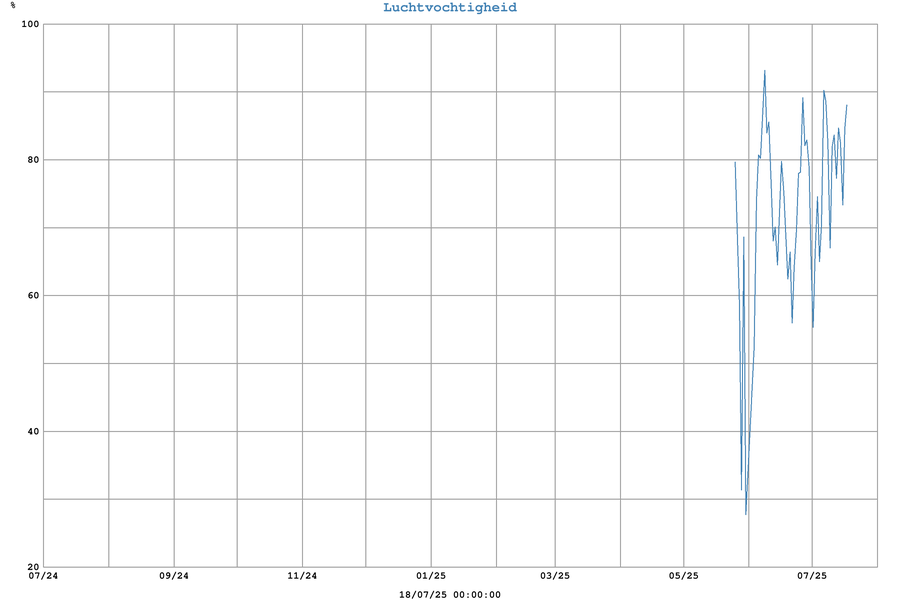Click the 03/25 x-axis label
This screenshot has width=900, height=600.
click(x=555, y=576)
